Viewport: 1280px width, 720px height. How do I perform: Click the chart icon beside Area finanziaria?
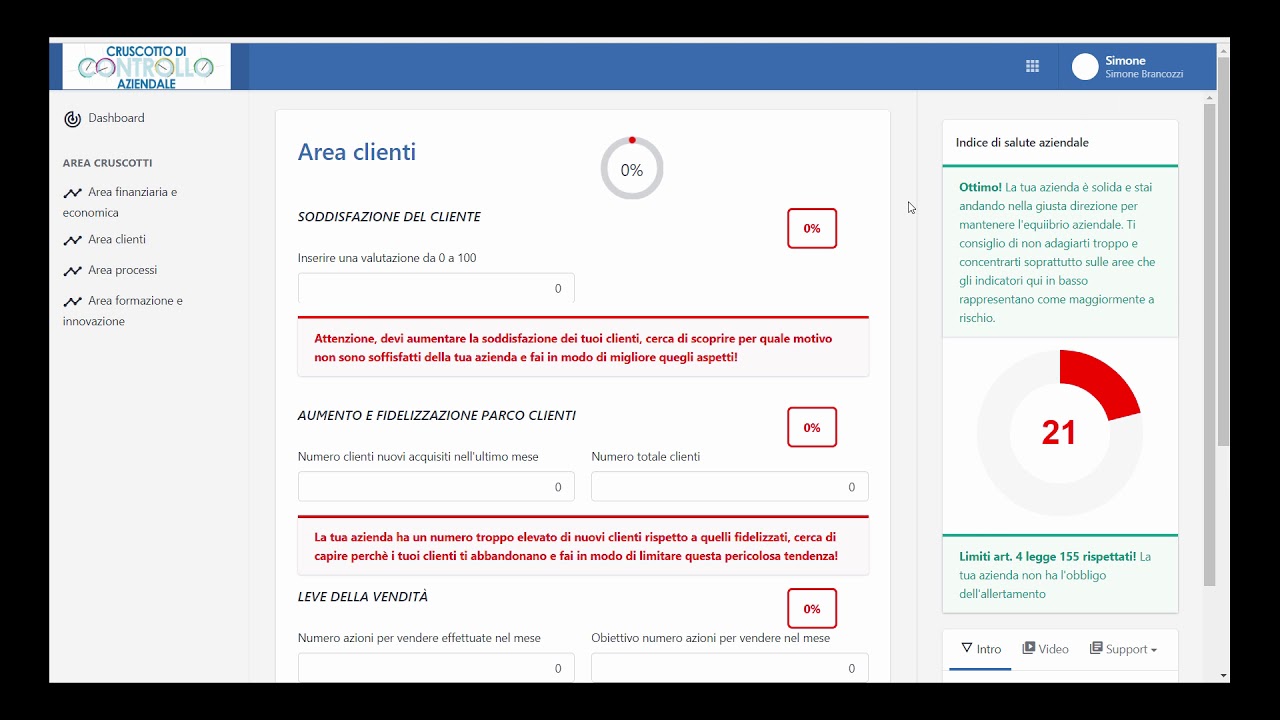tap(72, 193)
